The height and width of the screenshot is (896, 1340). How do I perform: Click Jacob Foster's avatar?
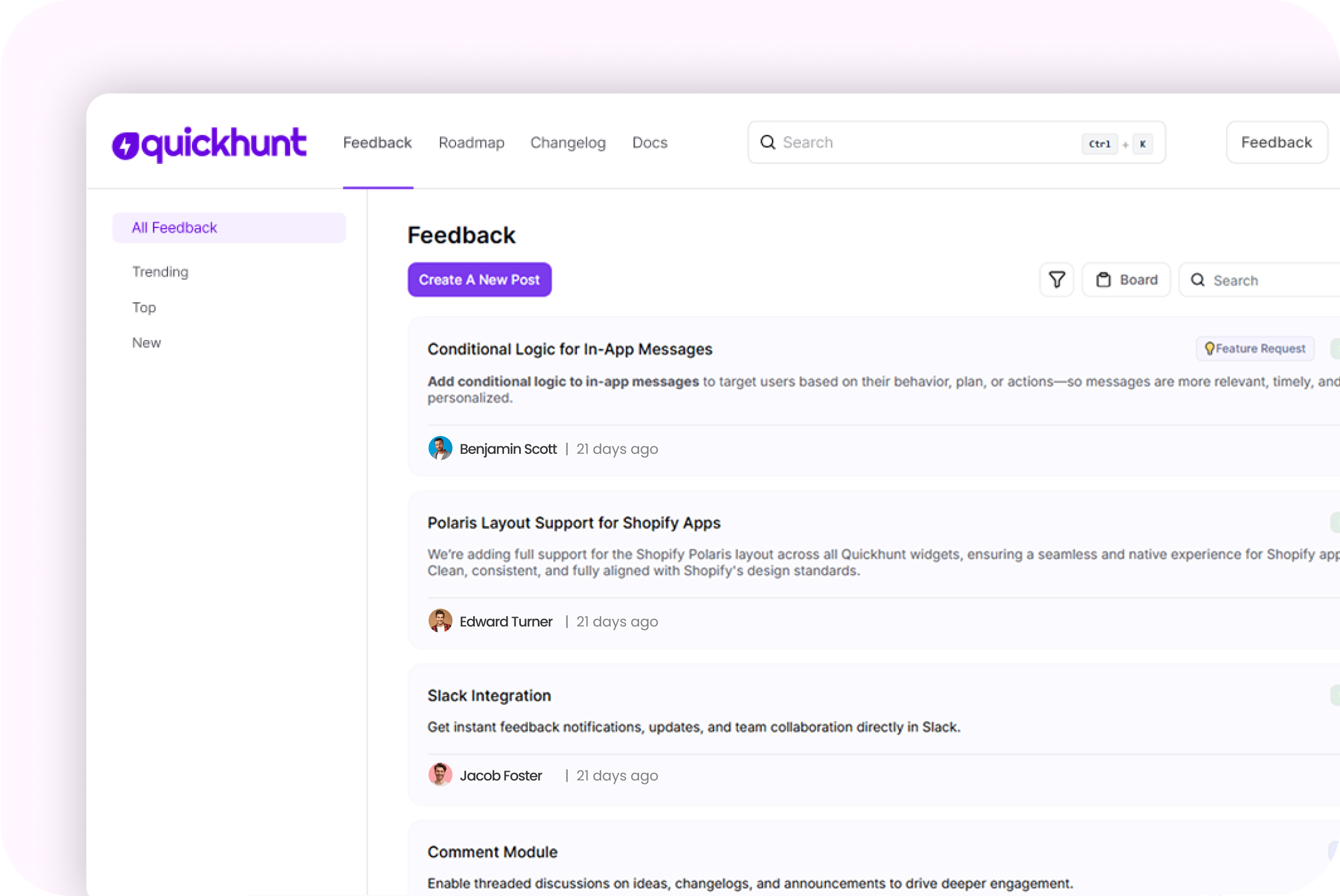coord(440,775)
